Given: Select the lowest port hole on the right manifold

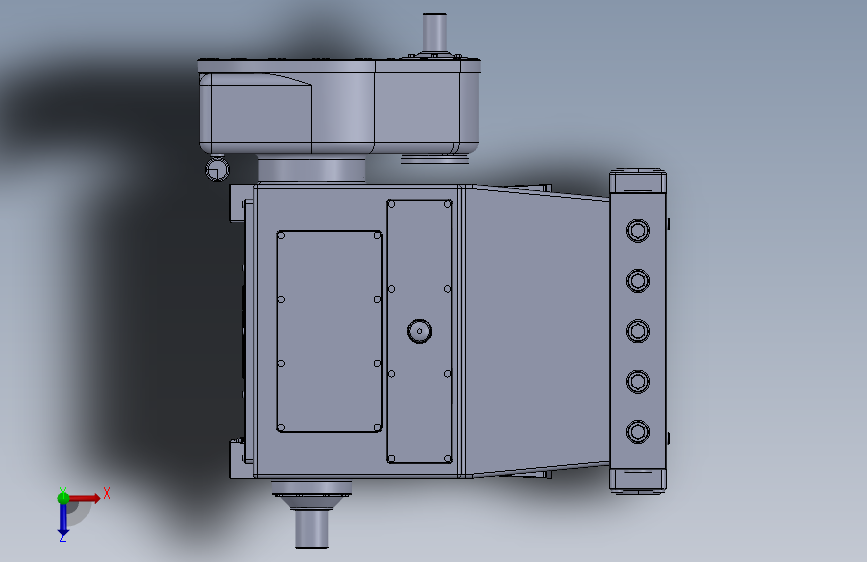Looking at the screenshot, I should pos(638,431).
